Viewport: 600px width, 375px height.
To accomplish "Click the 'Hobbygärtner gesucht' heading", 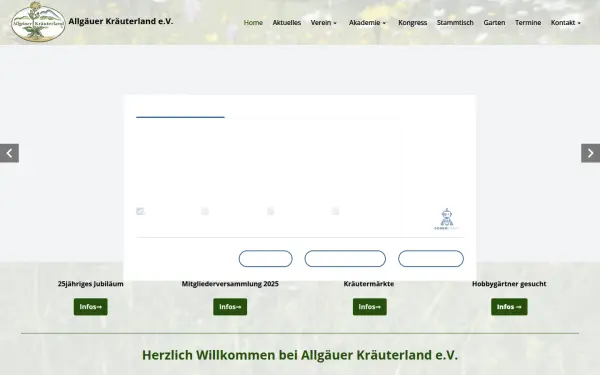I will click(x=509, y=284).
